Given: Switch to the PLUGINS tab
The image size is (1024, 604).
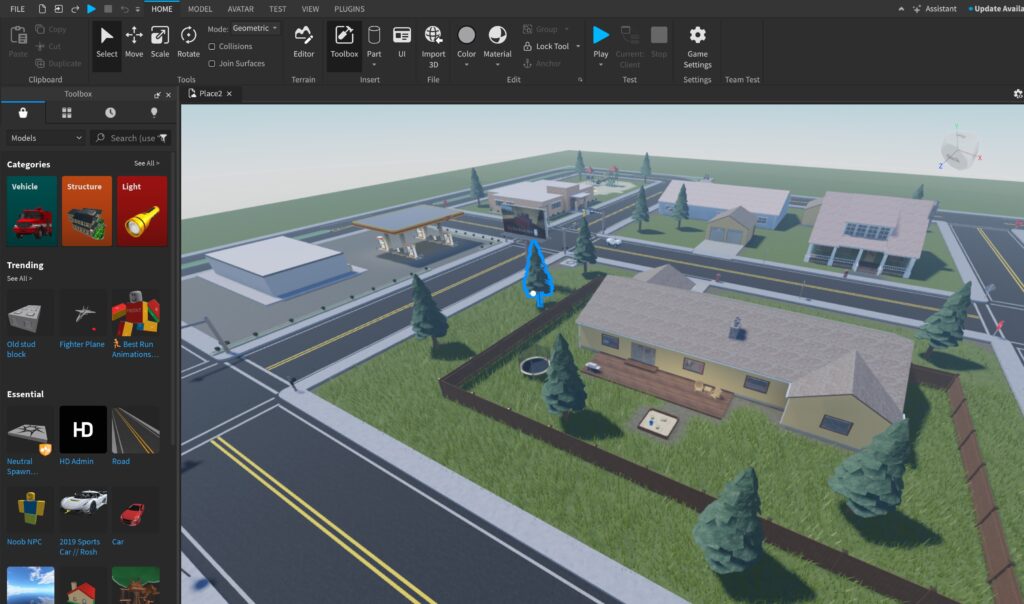Looking at the screenshot, I should coord(349,9).
